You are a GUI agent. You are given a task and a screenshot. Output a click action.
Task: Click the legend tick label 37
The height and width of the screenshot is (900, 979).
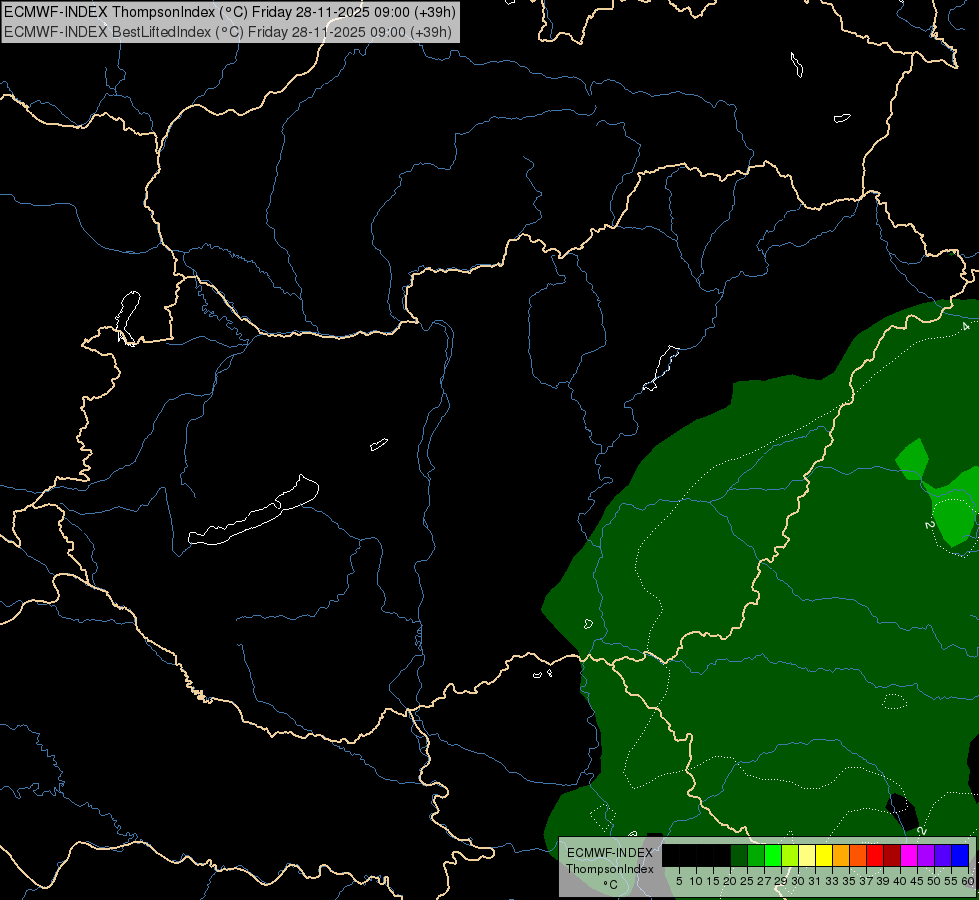866,881
